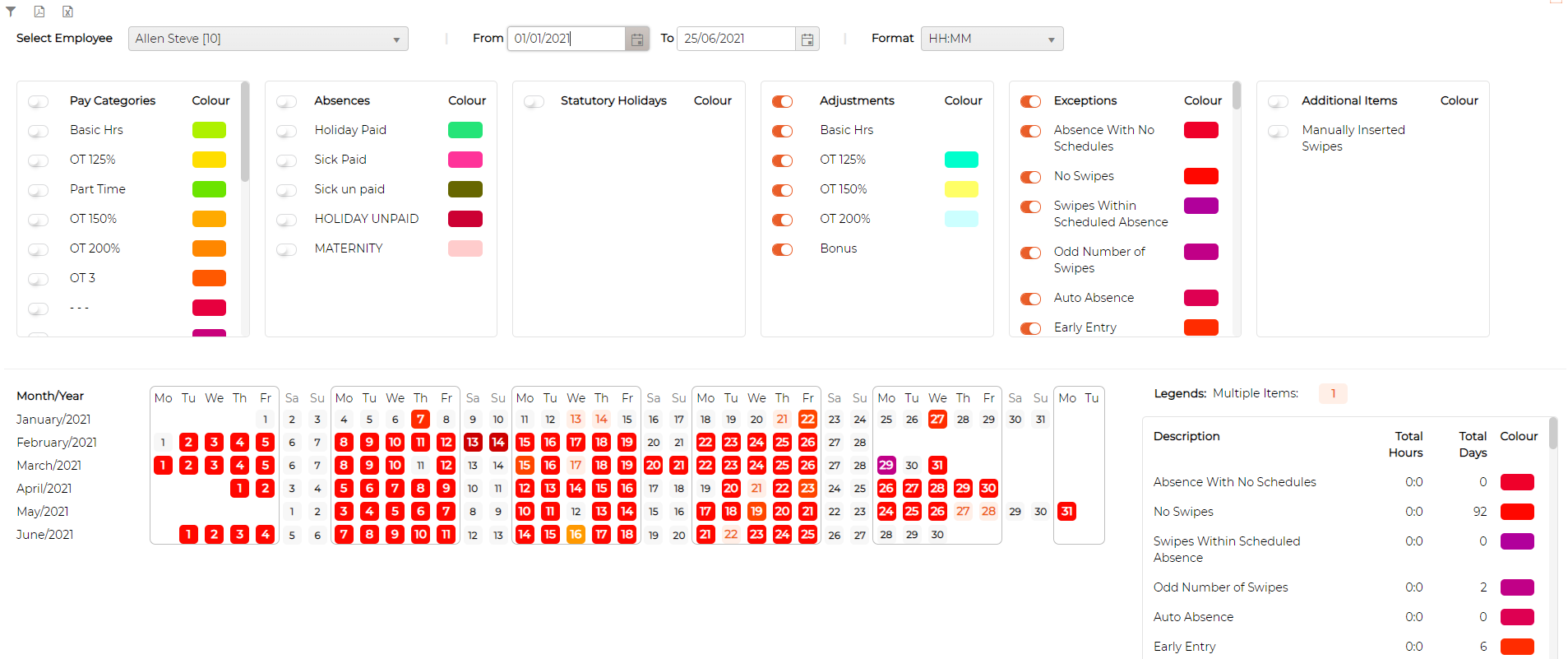This screenshot has height=659, width=1568.
Task: Select purple day 29 in March
Action: click(886, 465)
